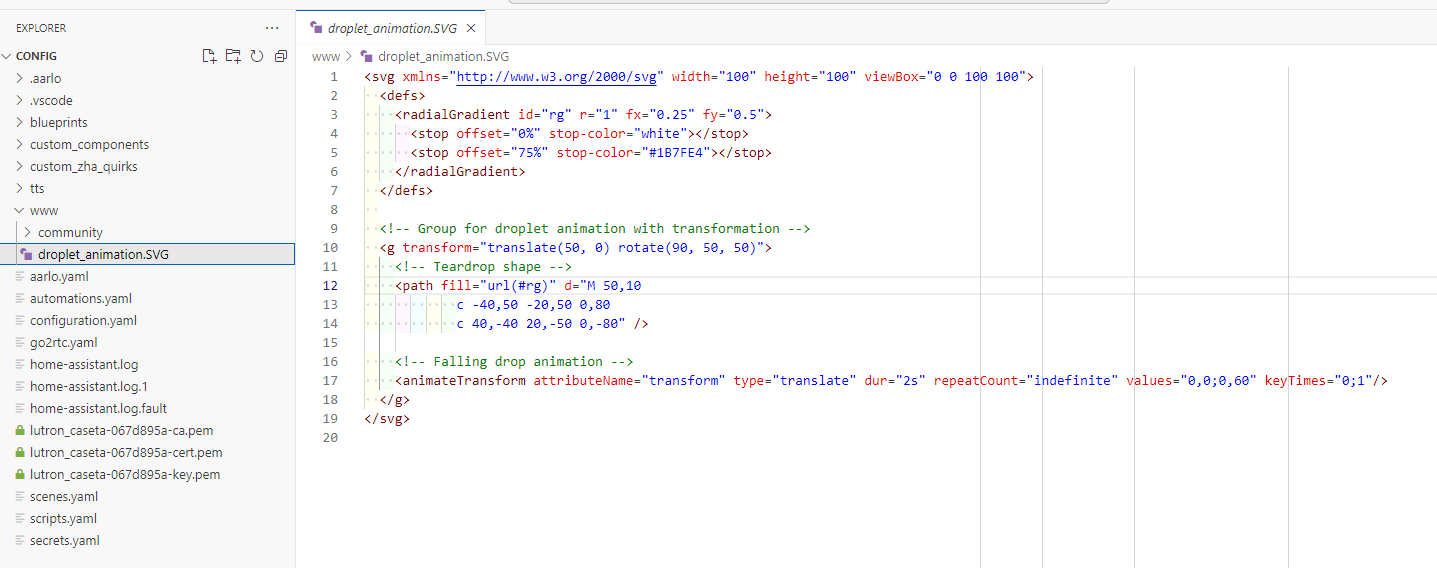Select the droplet_animation.SVG editor tab
1437x568 pixels.
click(x=391, y=28)
